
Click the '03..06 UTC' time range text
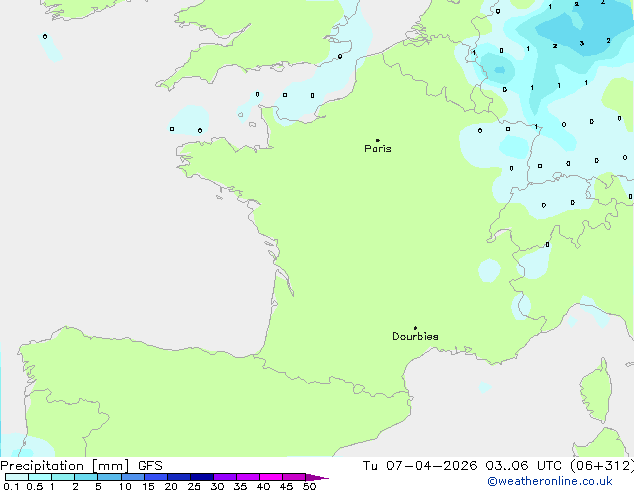[523, 466]
